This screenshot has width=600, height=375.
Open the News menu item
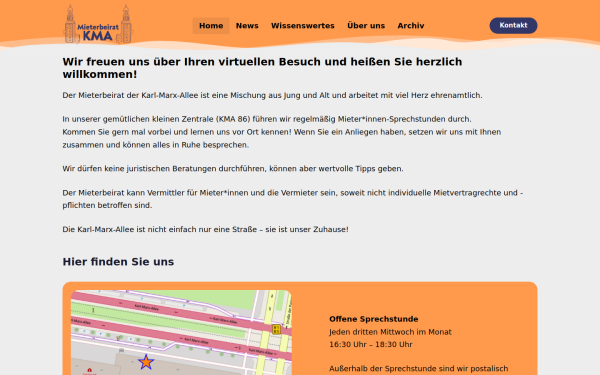pyautogui.click(x=247, y=26)
